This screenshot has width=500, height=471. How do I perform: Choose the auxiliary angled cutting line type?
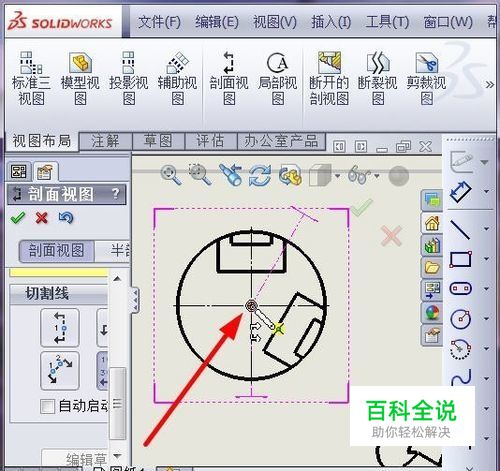60,371
